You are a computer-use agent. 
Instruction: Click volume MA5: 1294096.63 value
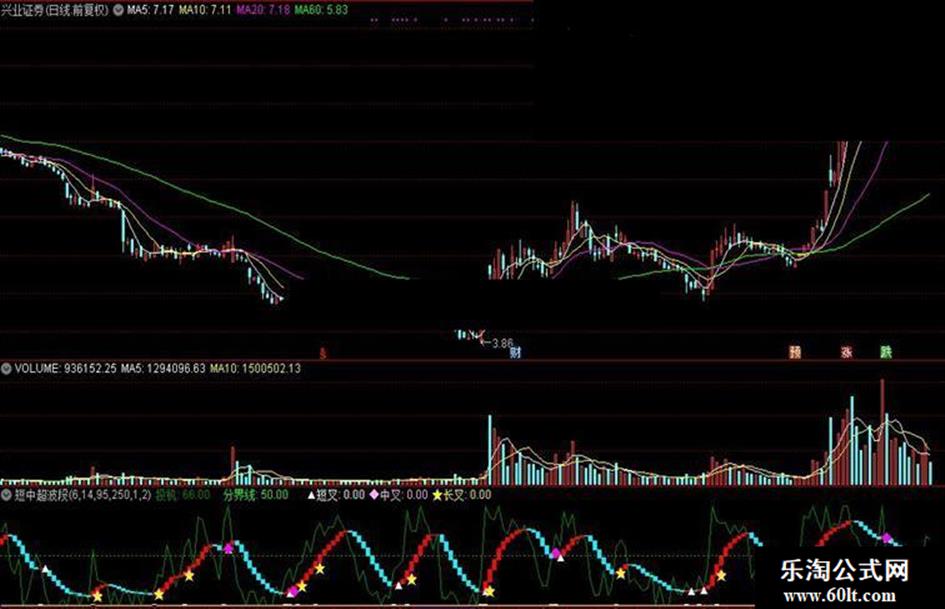pyautogui.click(x=163, y=368)
